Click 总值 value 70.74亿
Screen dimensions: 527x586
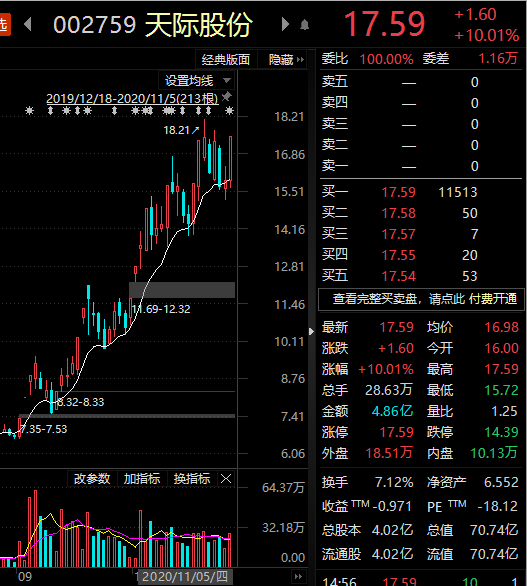(494, 530)
